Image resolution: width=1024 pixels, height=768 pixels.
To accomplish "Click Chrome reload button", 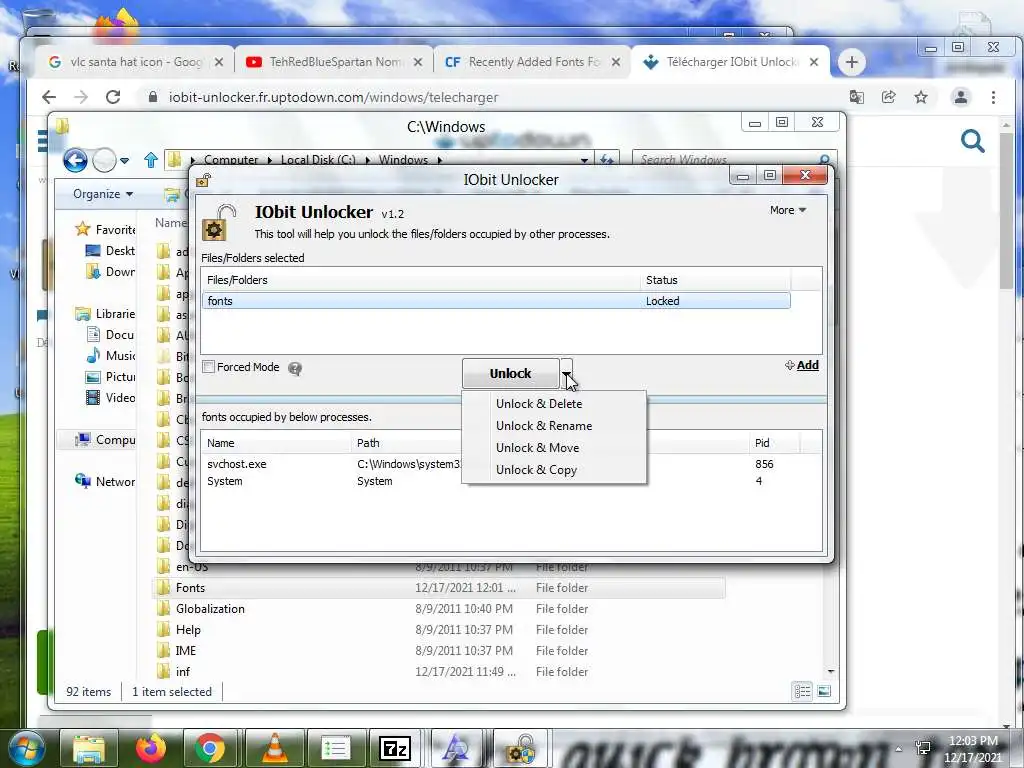I will click(x=113, y=97).
